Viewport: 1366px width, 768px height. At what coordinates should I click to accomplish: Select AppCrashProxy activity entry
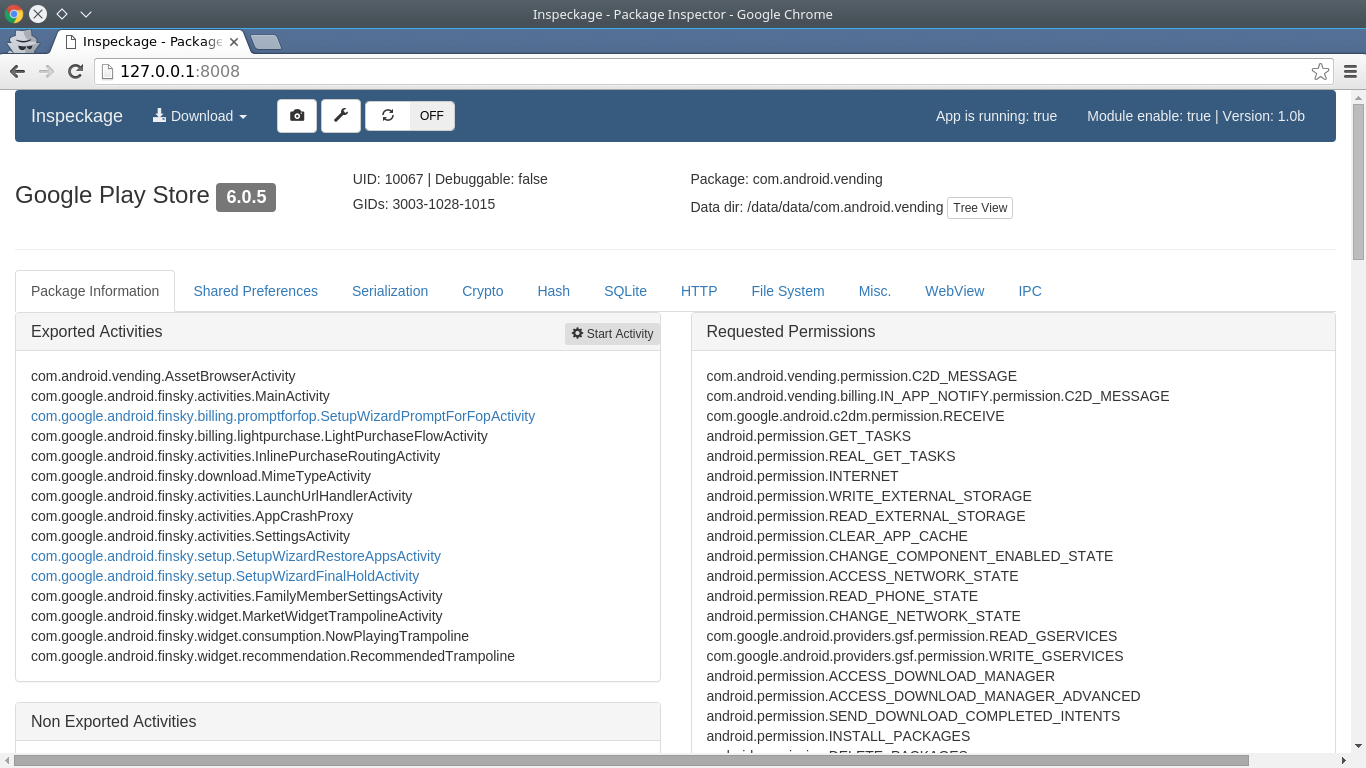pos(192,516)
